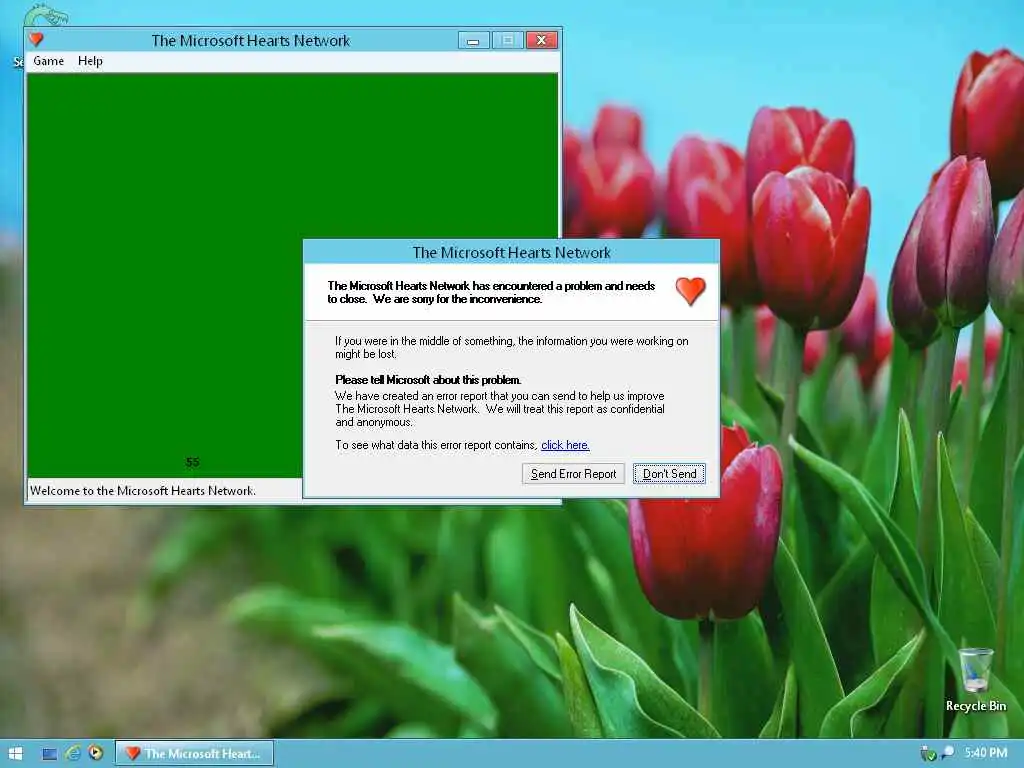Click the heart icon in Hearts title bar

tap(37, 40)
